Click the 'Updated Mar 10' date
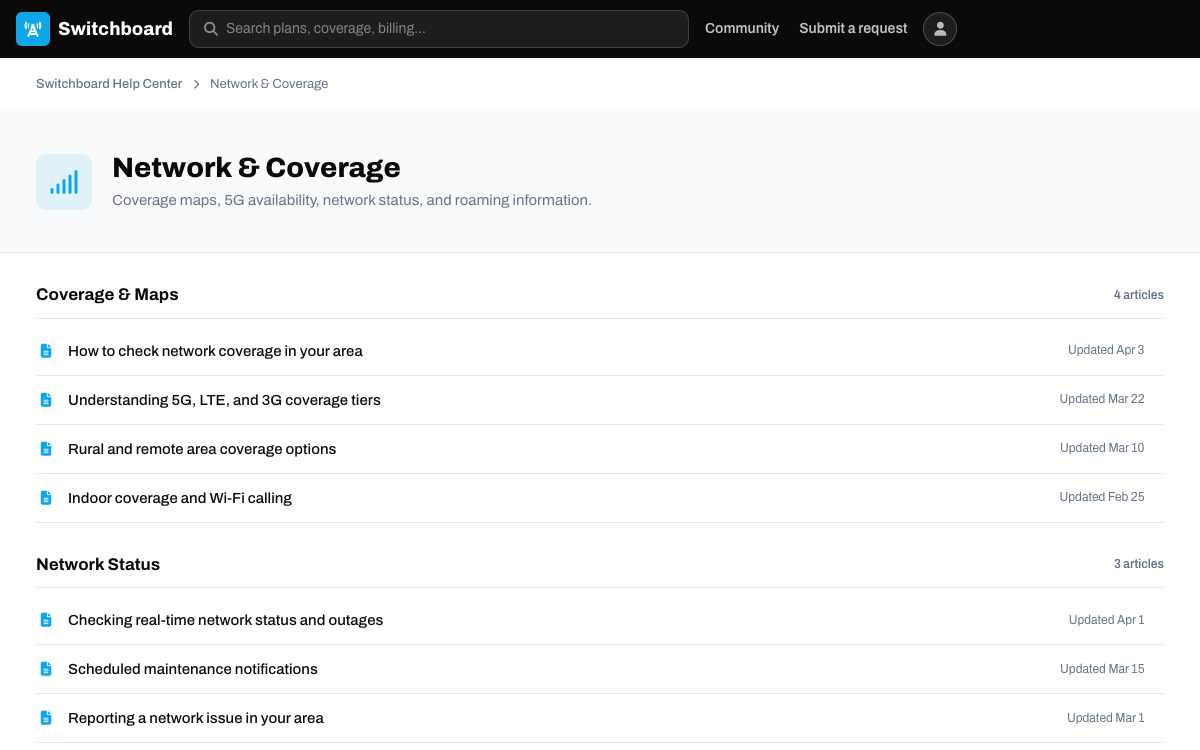Screen dimensions: 1200x750 [1102, 448]
